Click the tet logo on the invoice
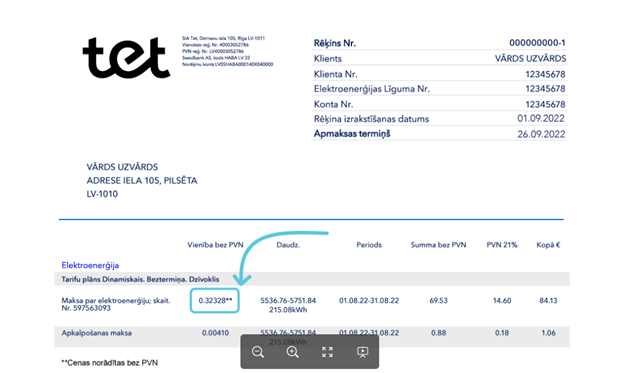Viewport: 619px width, 373px height. pos(126,58)
